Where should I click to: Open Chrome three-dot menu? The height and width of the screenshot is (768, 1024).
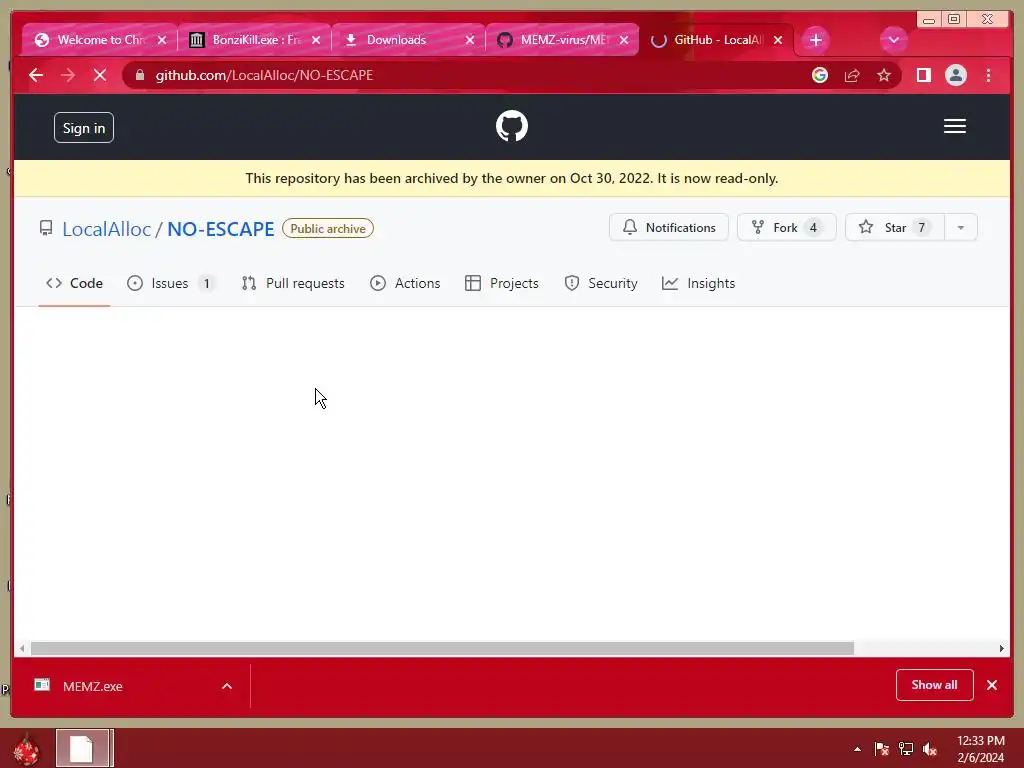coord(988,75)
